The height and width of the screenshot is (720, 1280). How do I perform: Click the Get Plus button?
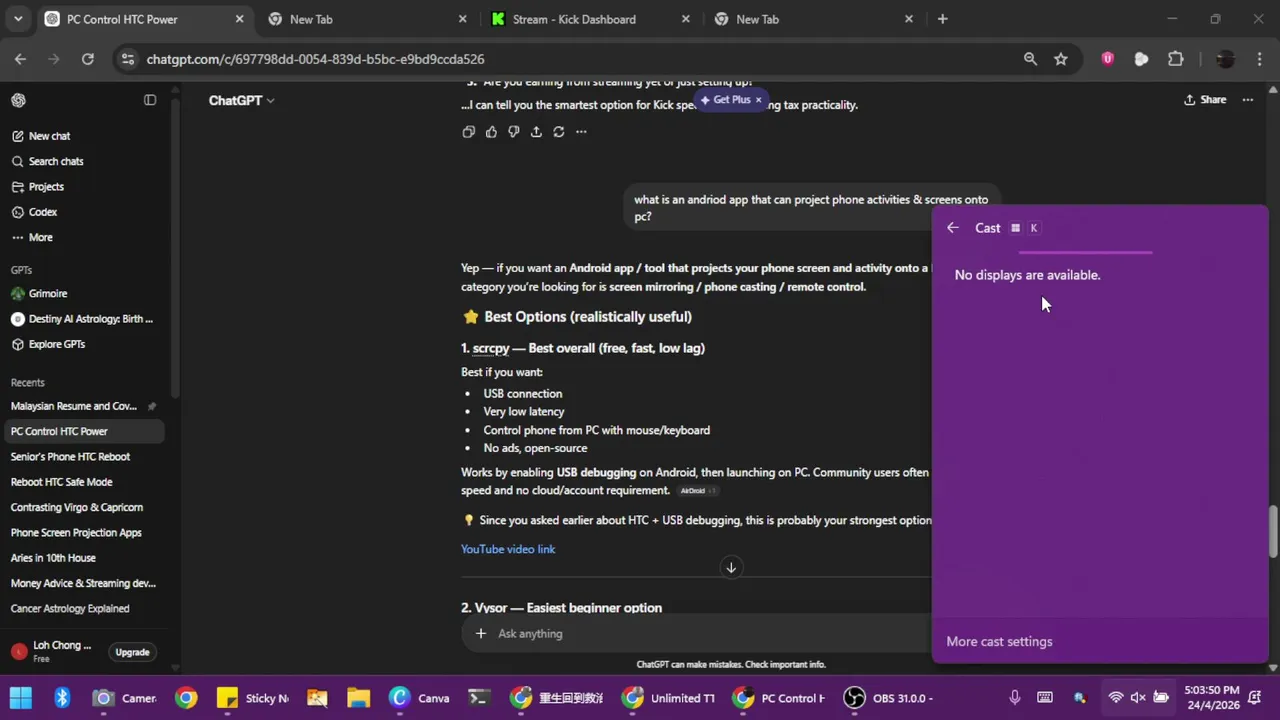click(725, 100)
